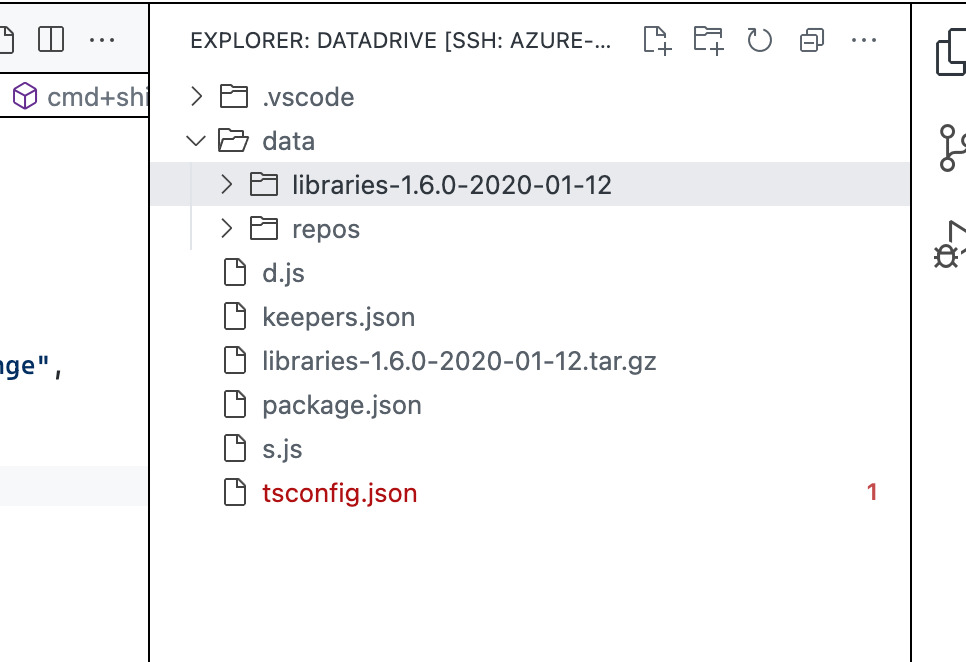Click the Split Editor icon

(x=51, y=39)
